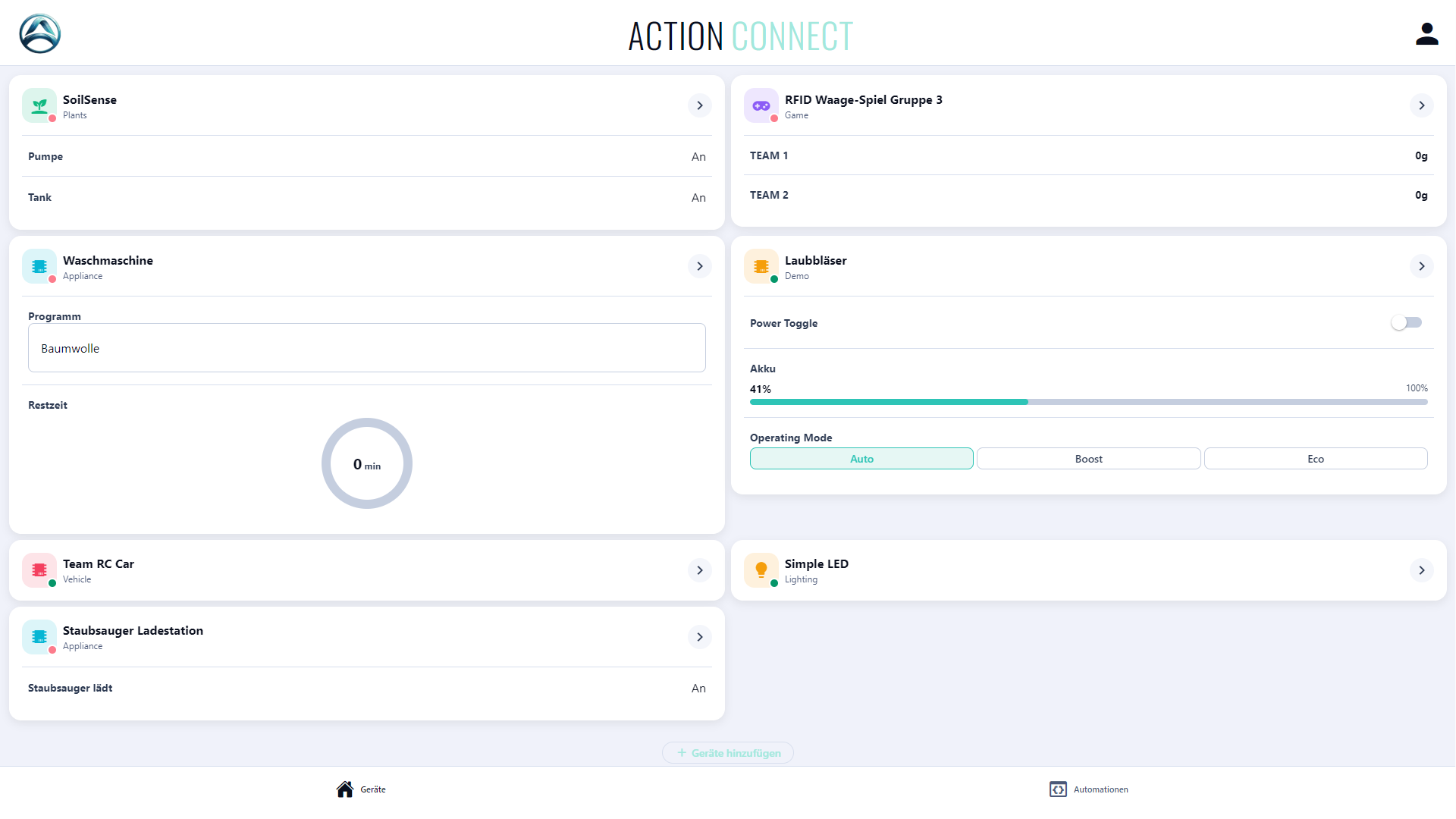Image resolution: width=1456 pixels, height=819 pixels.
Task: Click the TEAM 1 weight value
Action: coord(1421,155)
